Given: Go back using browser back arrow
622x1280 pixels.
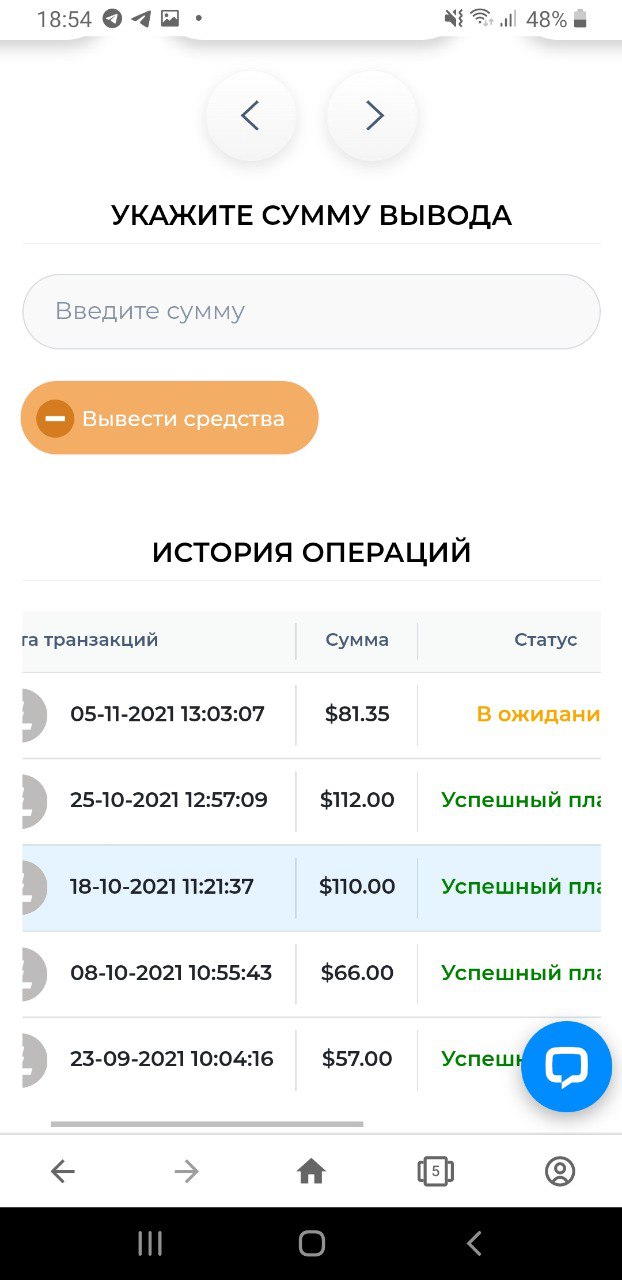Looking at the screenshot, I should (x=63, y=1171).
